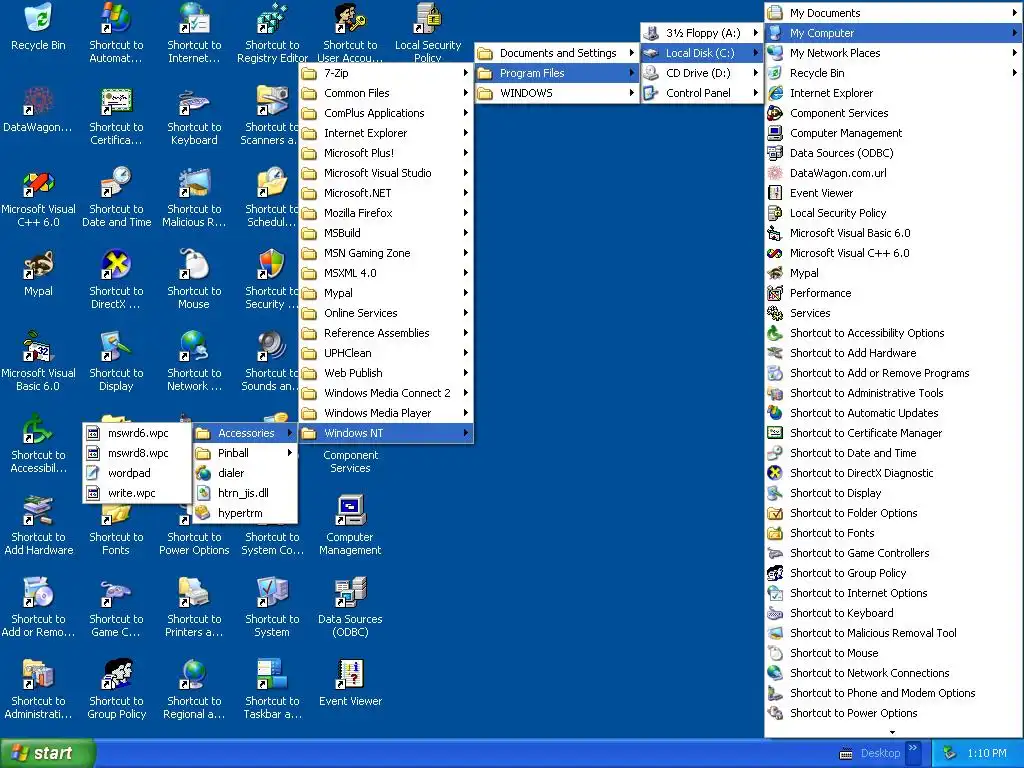
Task: Open Shortcut to Certificate desktop icon
Action: pos(116,116)
